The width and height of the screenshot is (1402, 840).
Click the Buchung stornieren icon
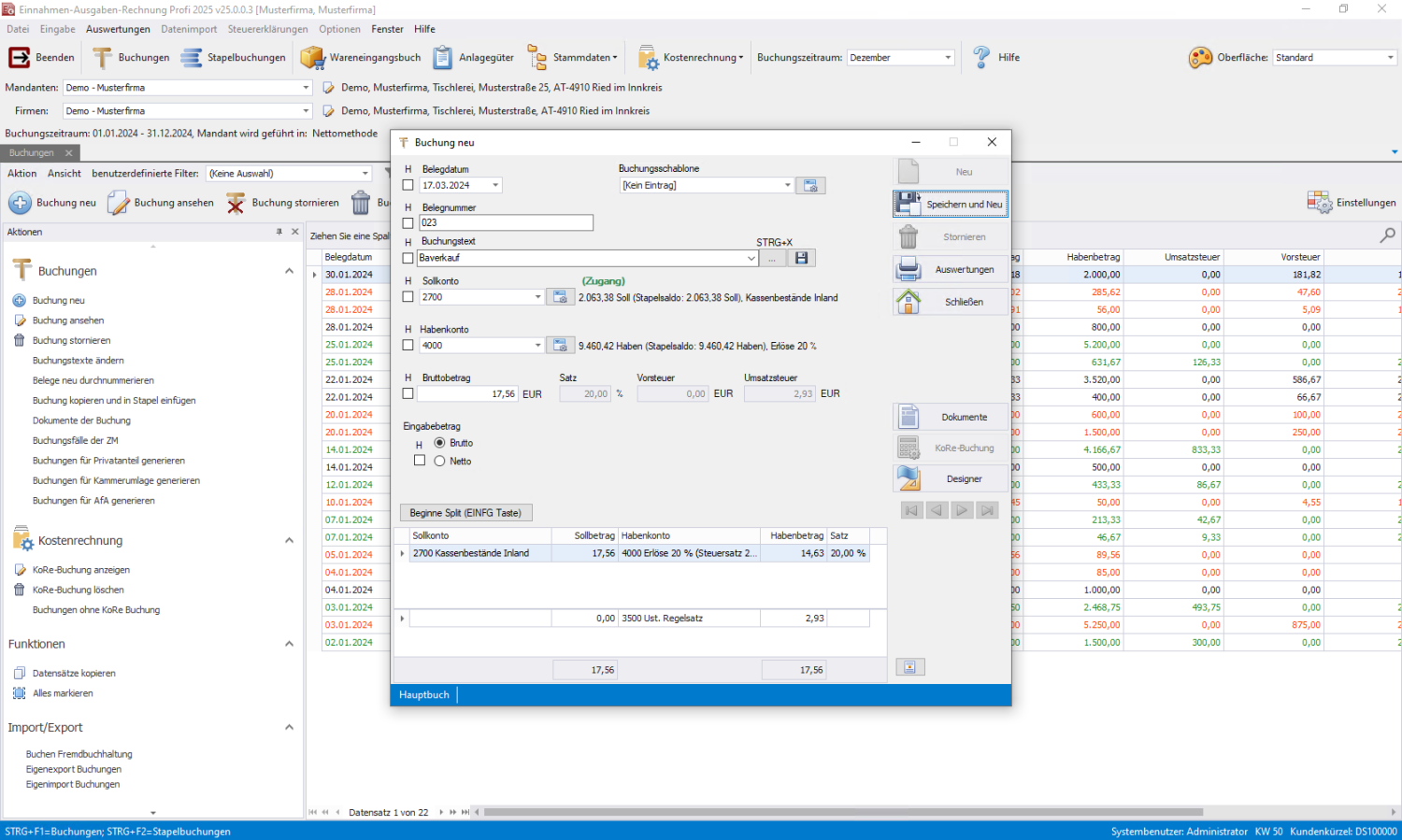coord(236,203)
